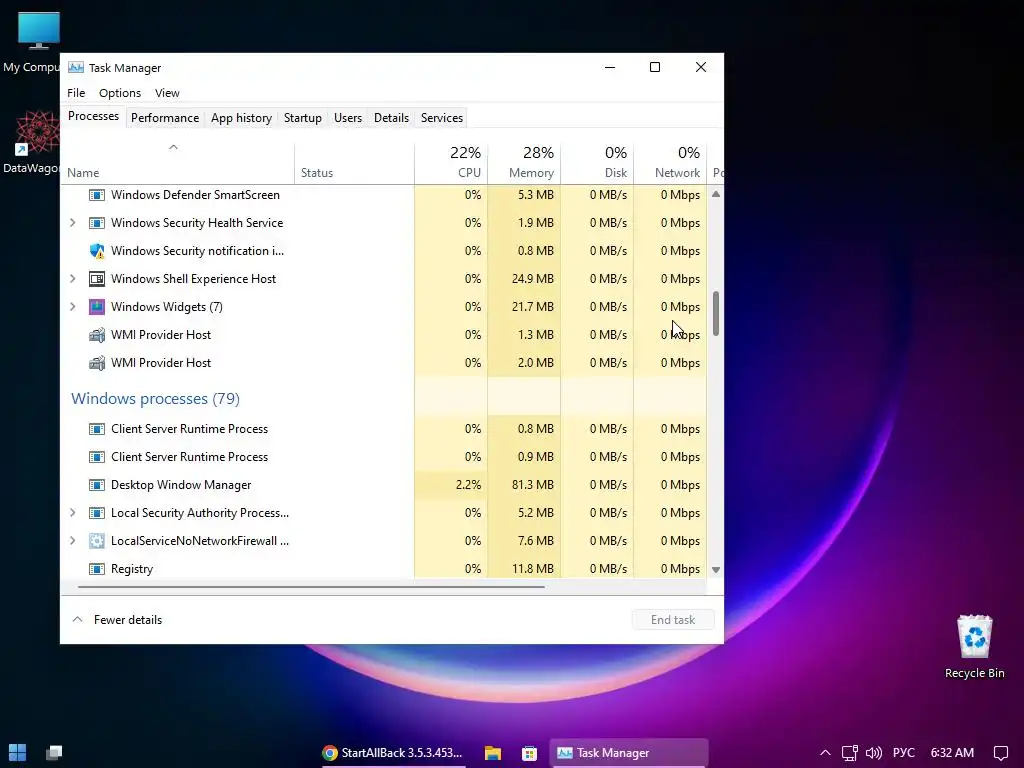Expand the Windows Security Health Service row
The height and width of the screenshot is (768, 1024).
coord(72,223)
